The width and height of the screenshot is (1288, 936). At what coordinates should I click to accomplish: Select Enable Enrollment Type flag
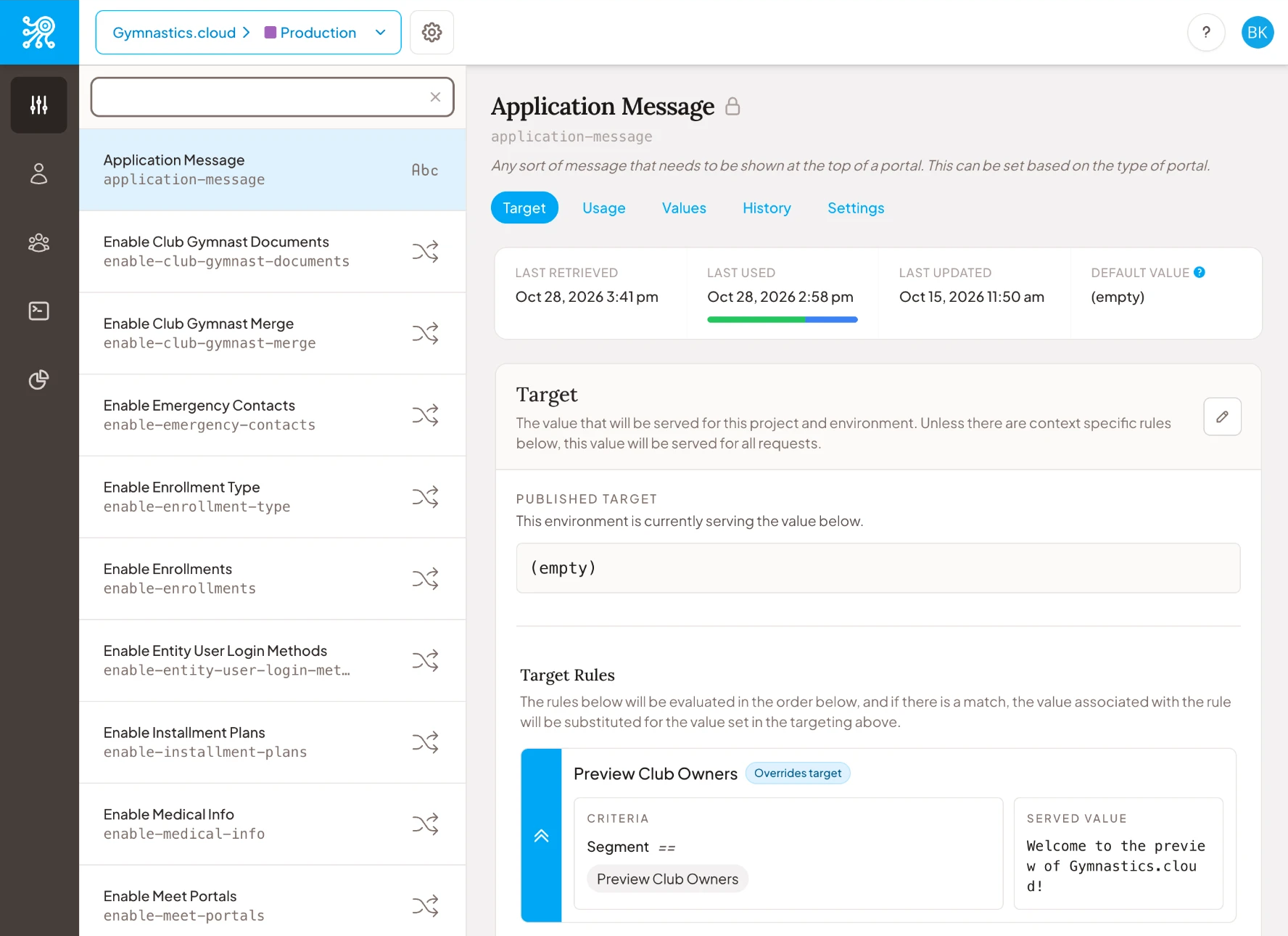273,497
